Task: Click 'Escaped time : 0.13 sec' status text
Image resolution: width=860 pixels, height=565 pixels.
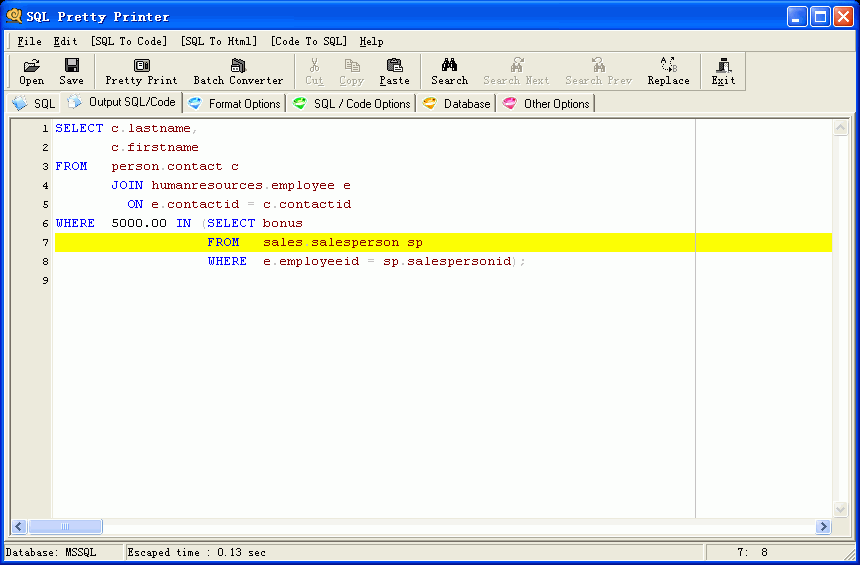Action: (197, 552)
